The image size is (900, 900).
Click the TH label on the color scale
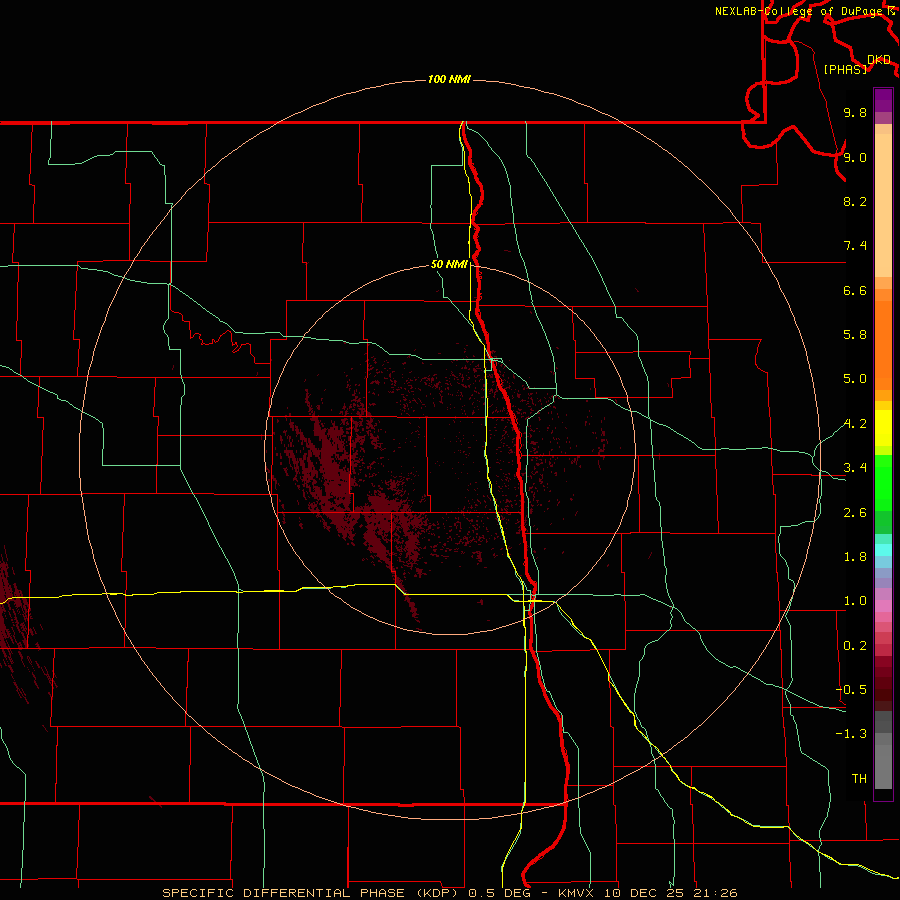[x=859, y=779]
